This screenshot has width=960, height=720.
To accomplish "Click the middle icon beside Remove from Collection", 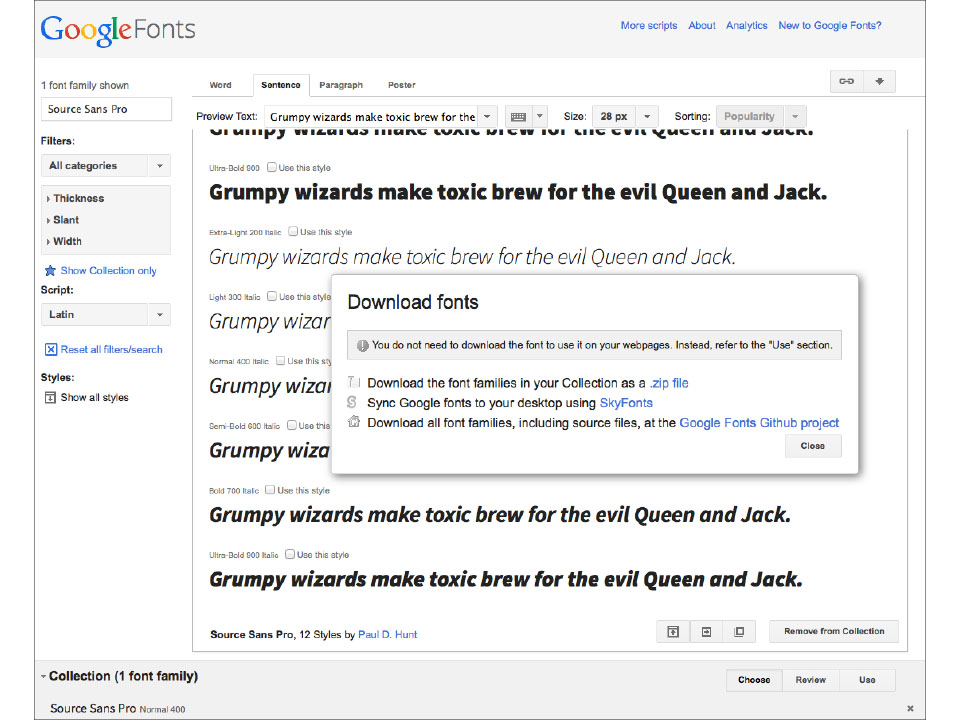I will tap(706, 632).
